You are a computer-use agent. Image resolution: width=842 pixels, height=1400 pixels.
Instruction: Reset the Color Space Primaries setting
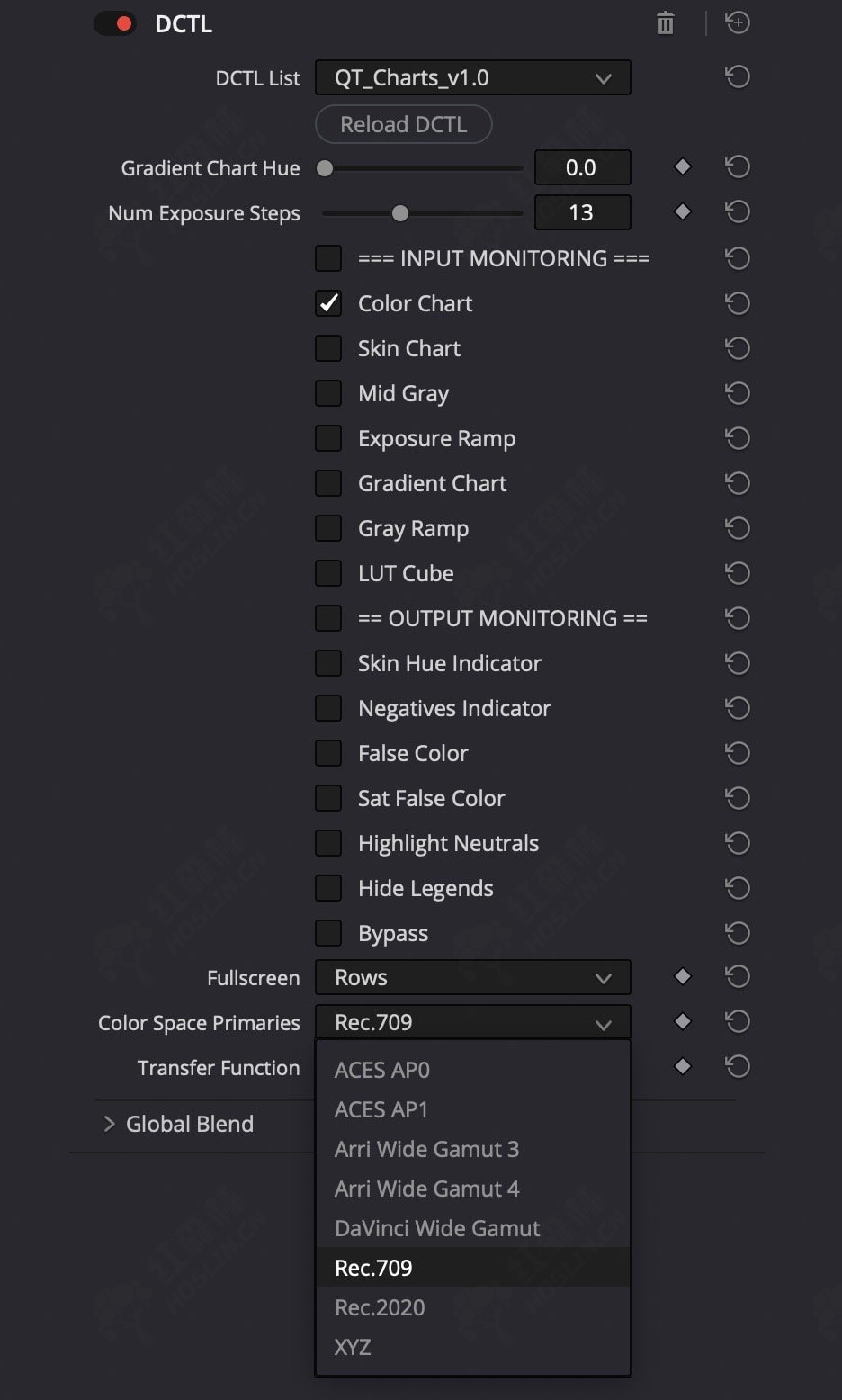point(738,1021)
